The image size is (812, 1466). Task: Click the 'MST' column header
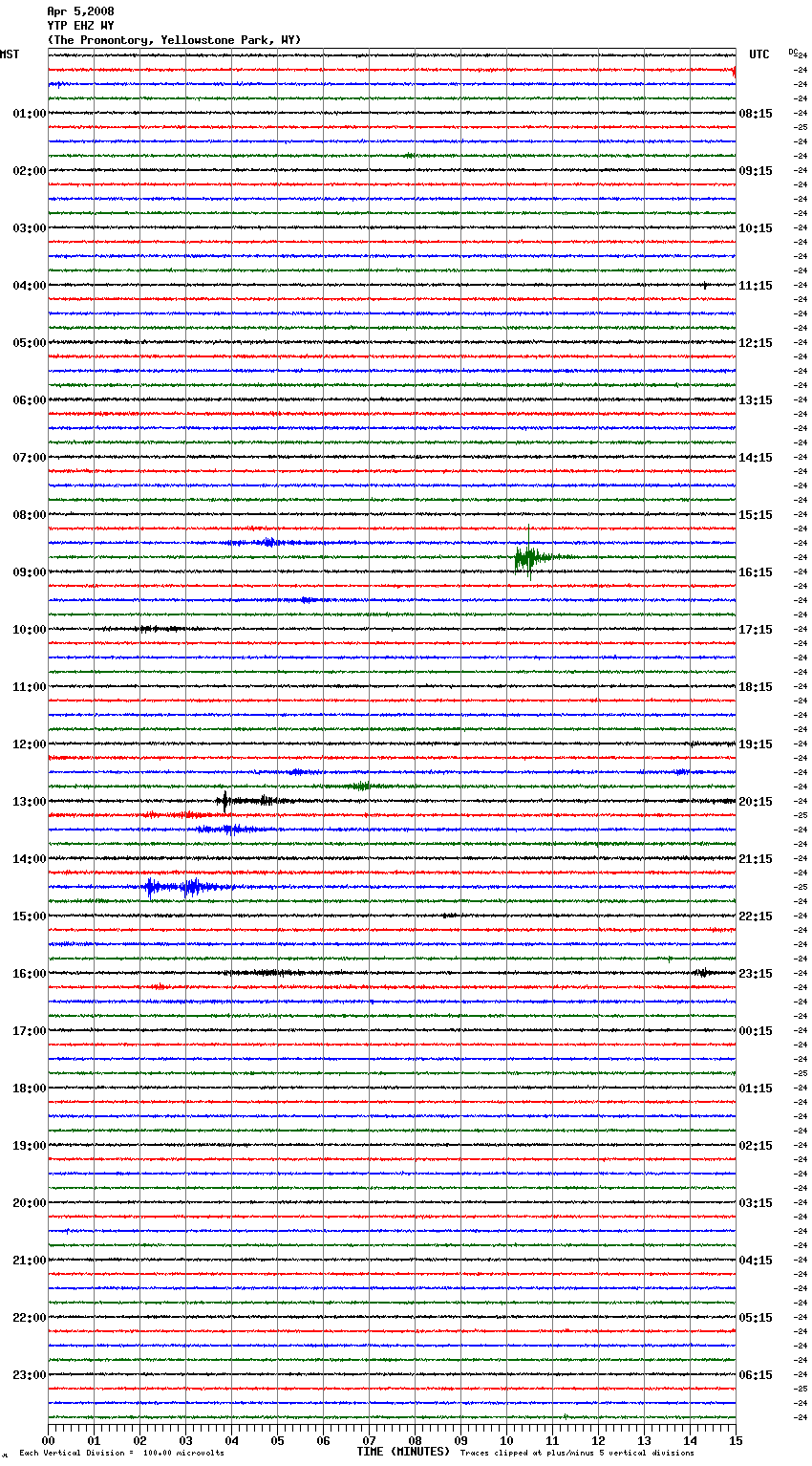tap(10, 54)
